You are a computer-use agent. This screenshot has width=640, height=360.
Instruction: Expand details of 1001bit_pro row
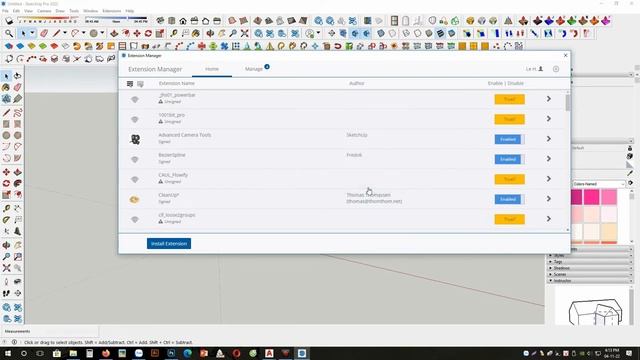pos(549,119)
